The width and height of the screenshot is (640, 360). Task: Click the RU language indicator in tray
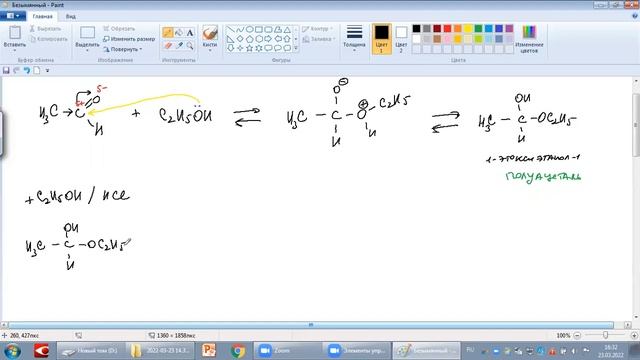[x=470, y=350]
